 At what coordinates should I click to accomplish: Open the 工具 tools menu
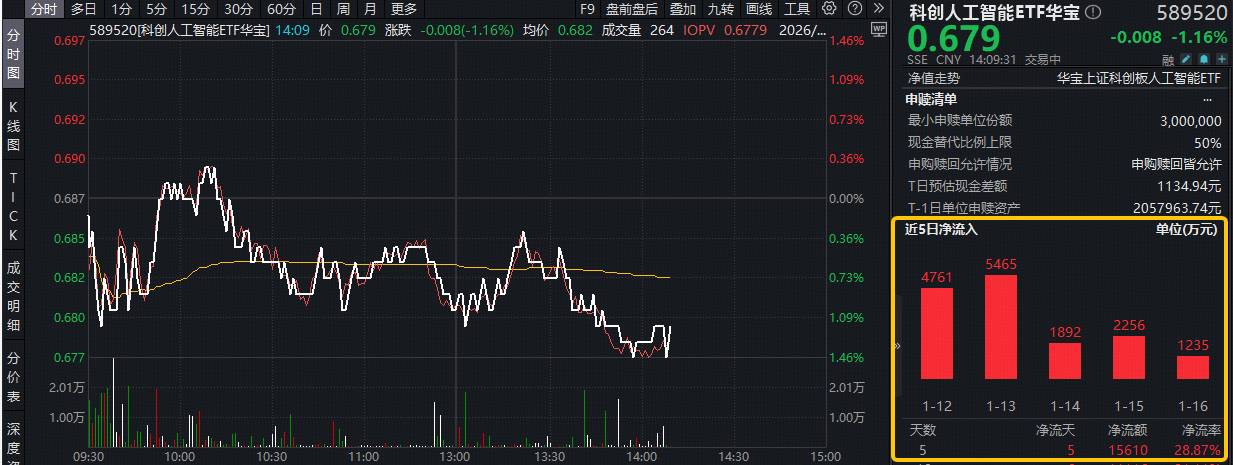[x=797, y=9]
